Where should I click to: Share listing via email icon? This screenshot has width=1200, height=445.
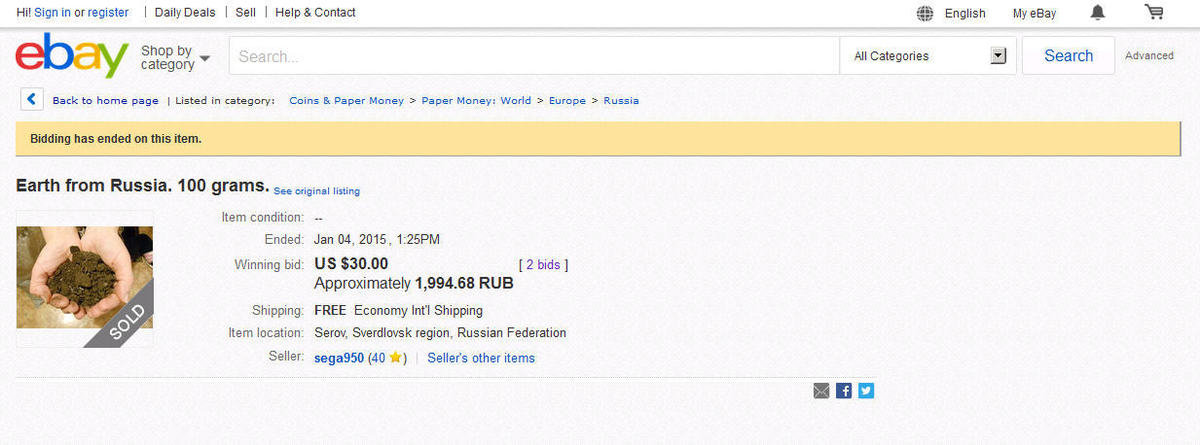(x=821, y=391)
